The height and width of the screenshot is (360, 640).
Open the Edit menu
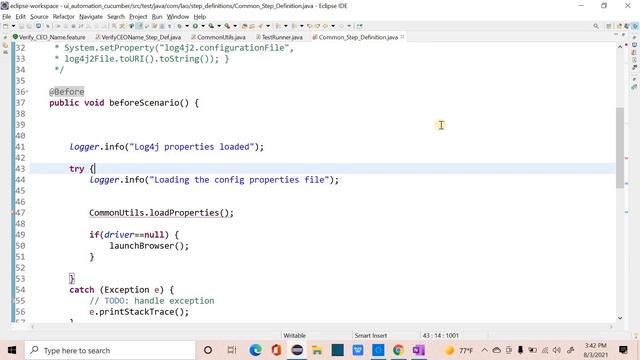click(20, 17)
